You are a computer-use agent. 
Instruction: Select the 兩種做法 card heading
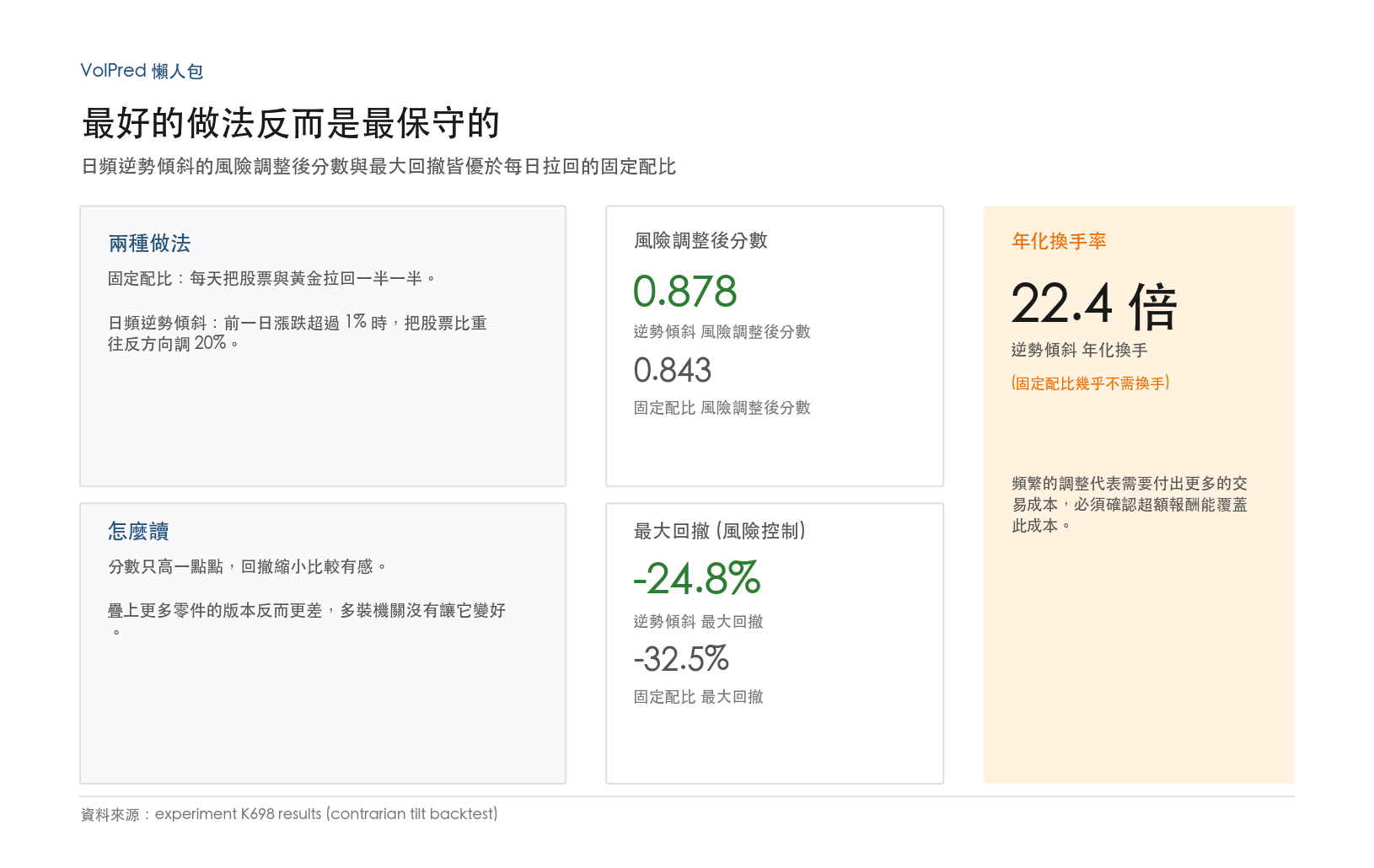tap(149, 244)
